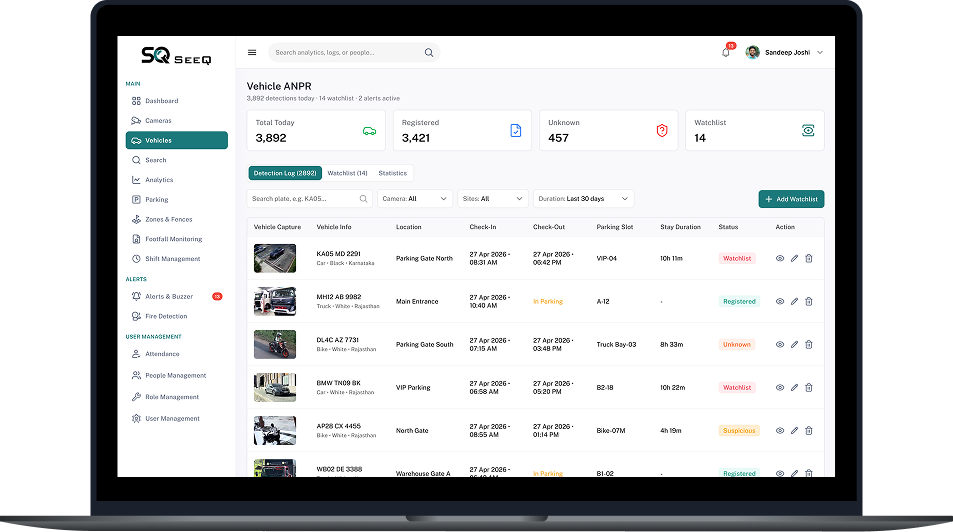953x532 pixels.
Task: View details for the MH12 AB 9982 row
Action: click(x=780, y=302)
